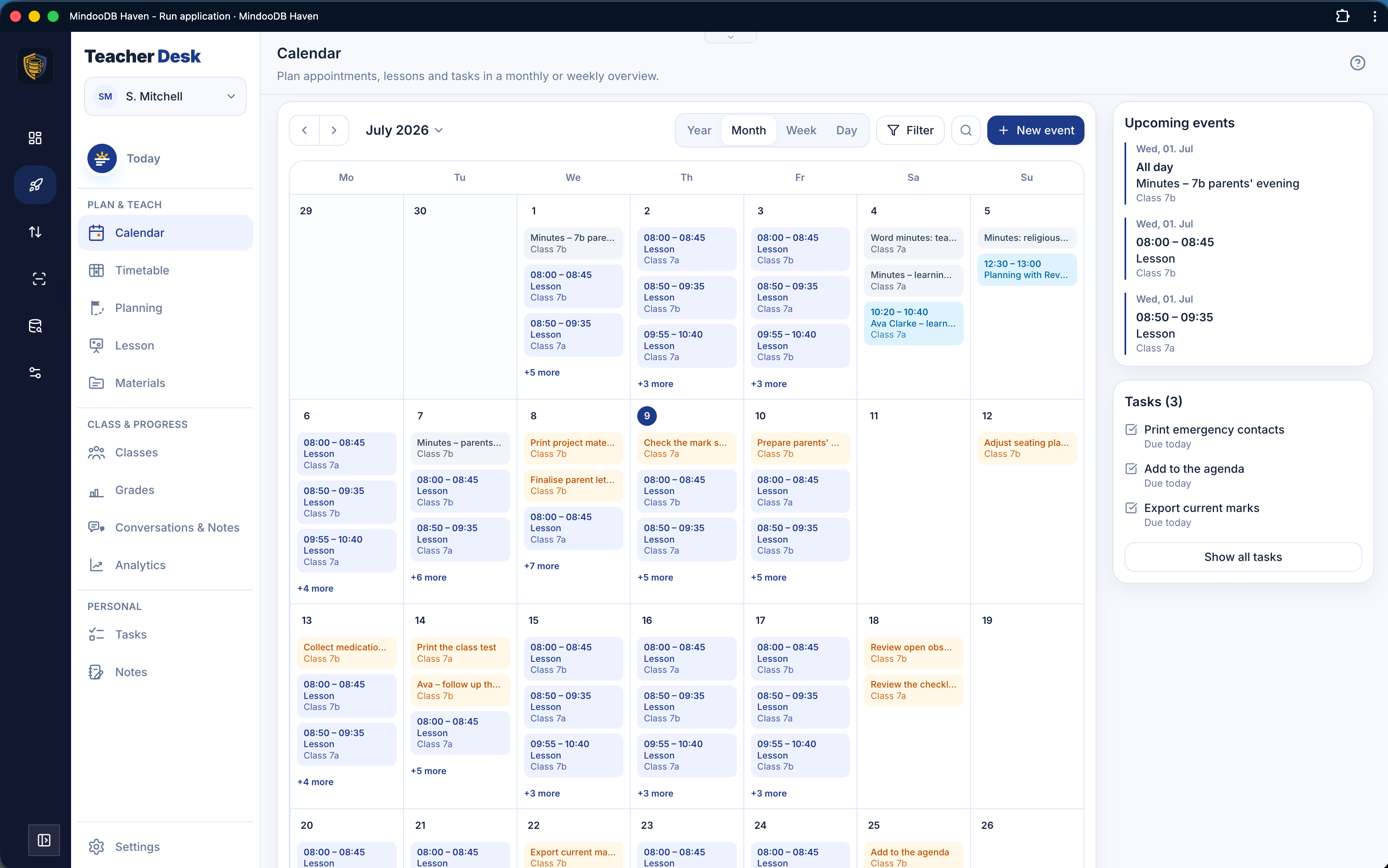This screenshot has width=1388, height=868.
Task: Check off Export current marks task
Action: (x=1131, y=507)
